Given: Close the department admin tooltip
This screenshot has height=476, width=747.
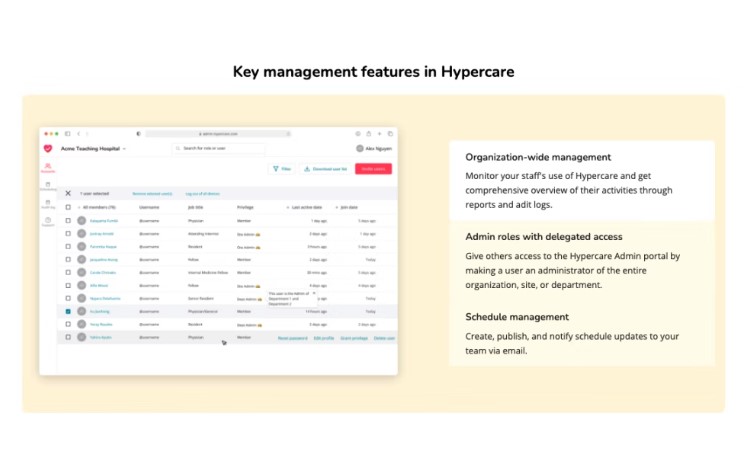Looking at the screenshot, I should 313,293.
